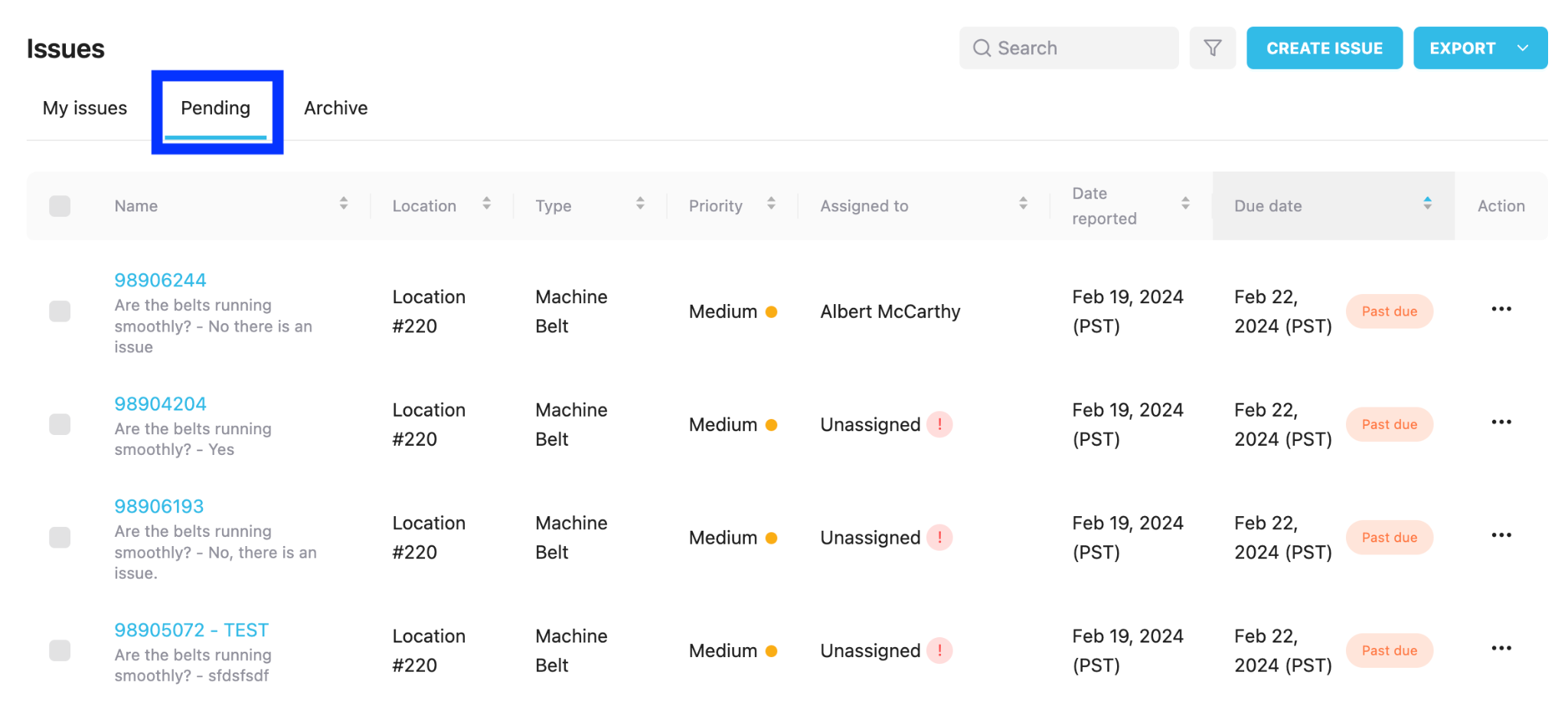This screenshot has width=1568, height=713.
Task: Click the Action column header
Action: coord(1501,206)
